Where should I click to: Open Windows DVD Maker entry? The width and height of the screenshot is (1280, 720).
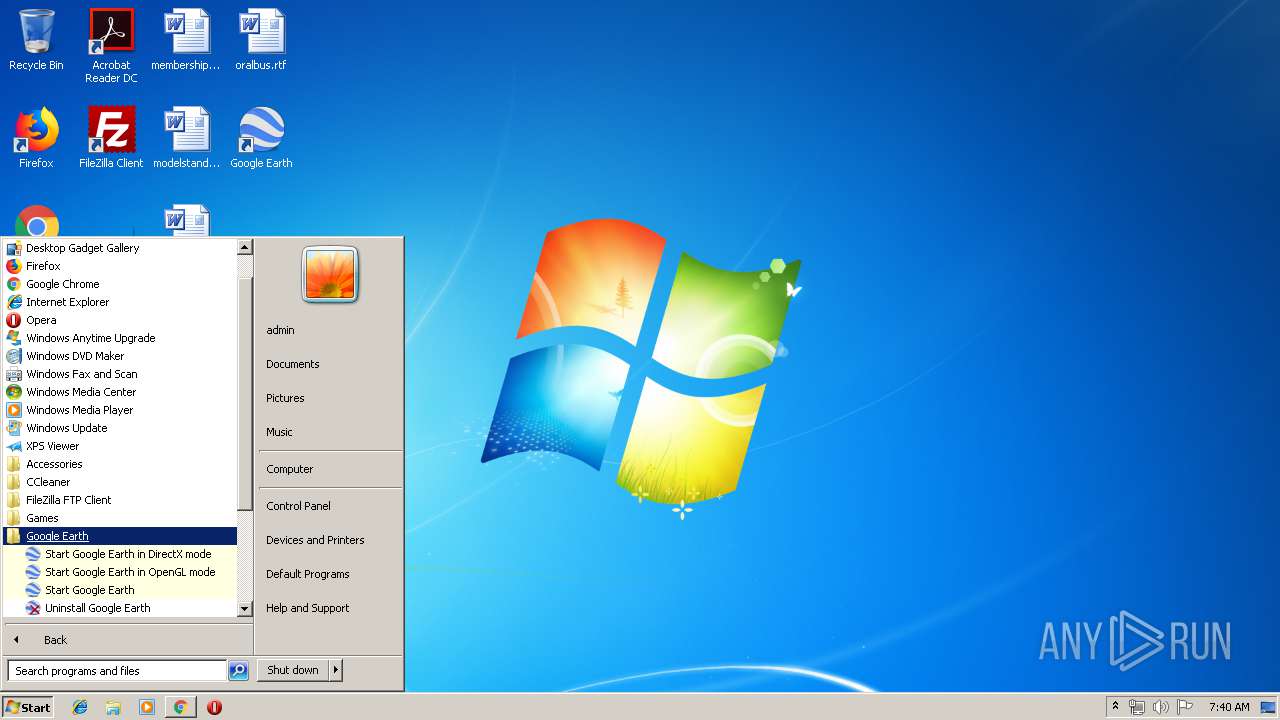pyautogui.click(x=120, y=356)
